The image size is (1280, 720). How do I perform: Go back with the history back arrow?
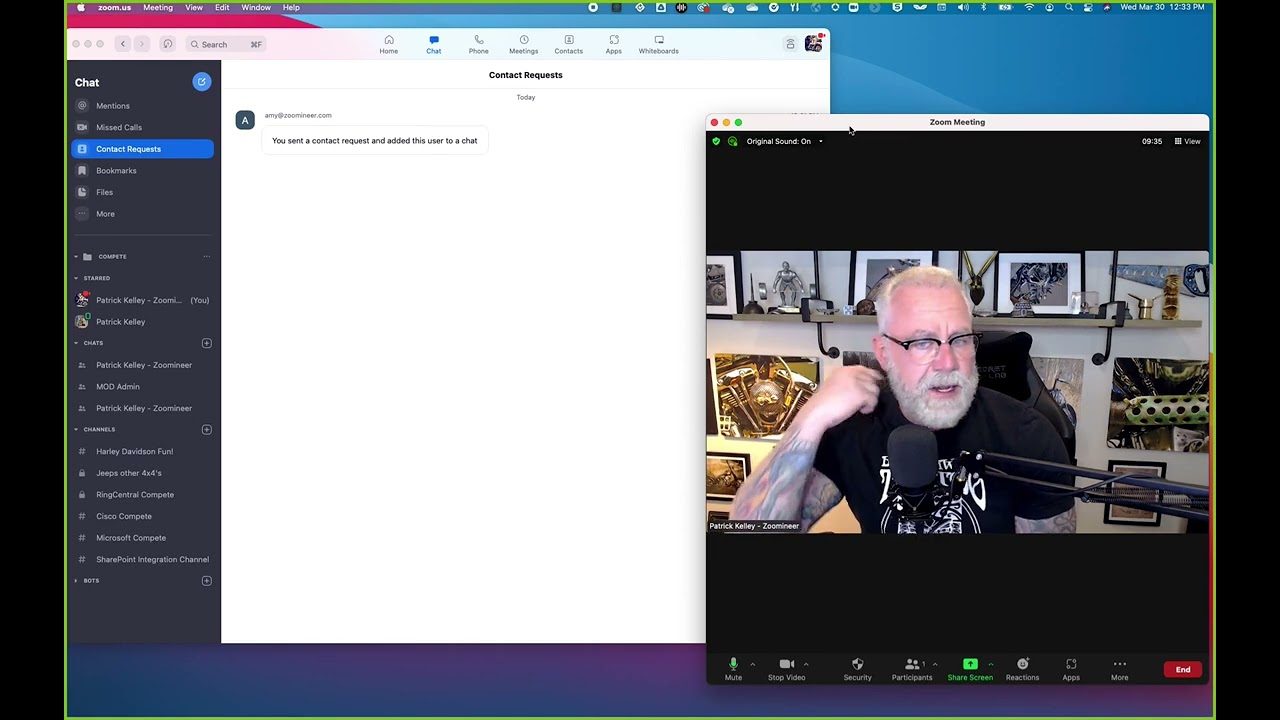coord(123,44)
